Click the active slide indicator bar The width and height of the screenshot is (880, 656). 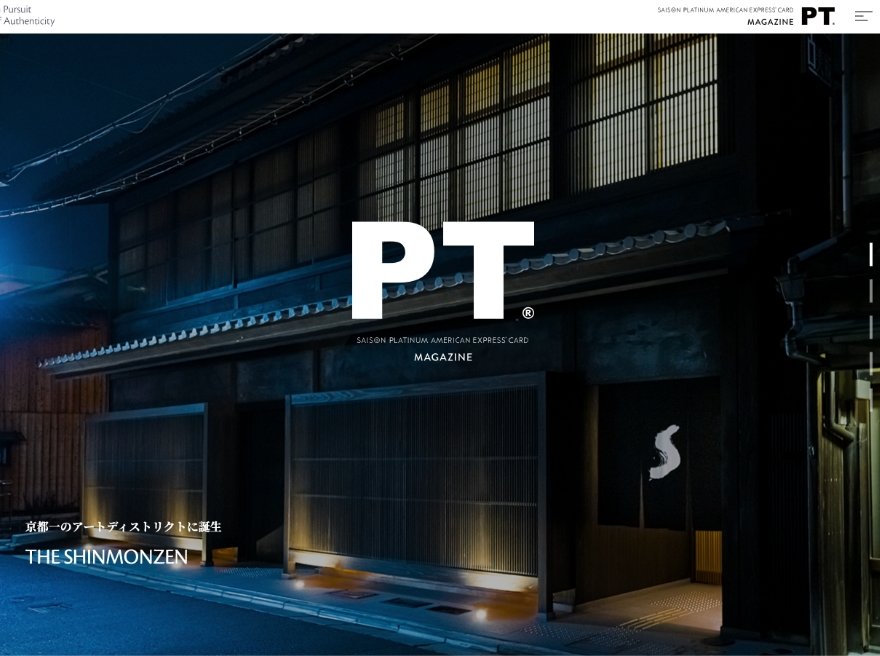tap(871, 254)
